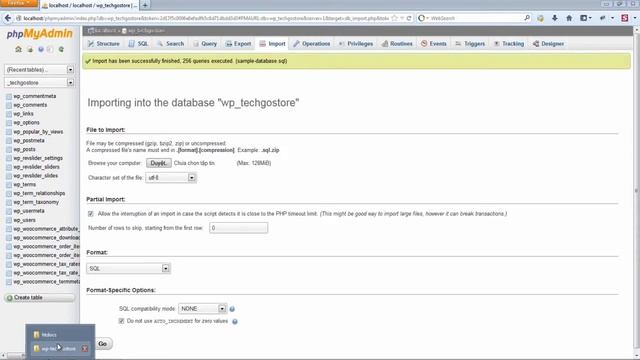
Task: Close the wp-techgostore taskbar preview
Action: [84, 349]
